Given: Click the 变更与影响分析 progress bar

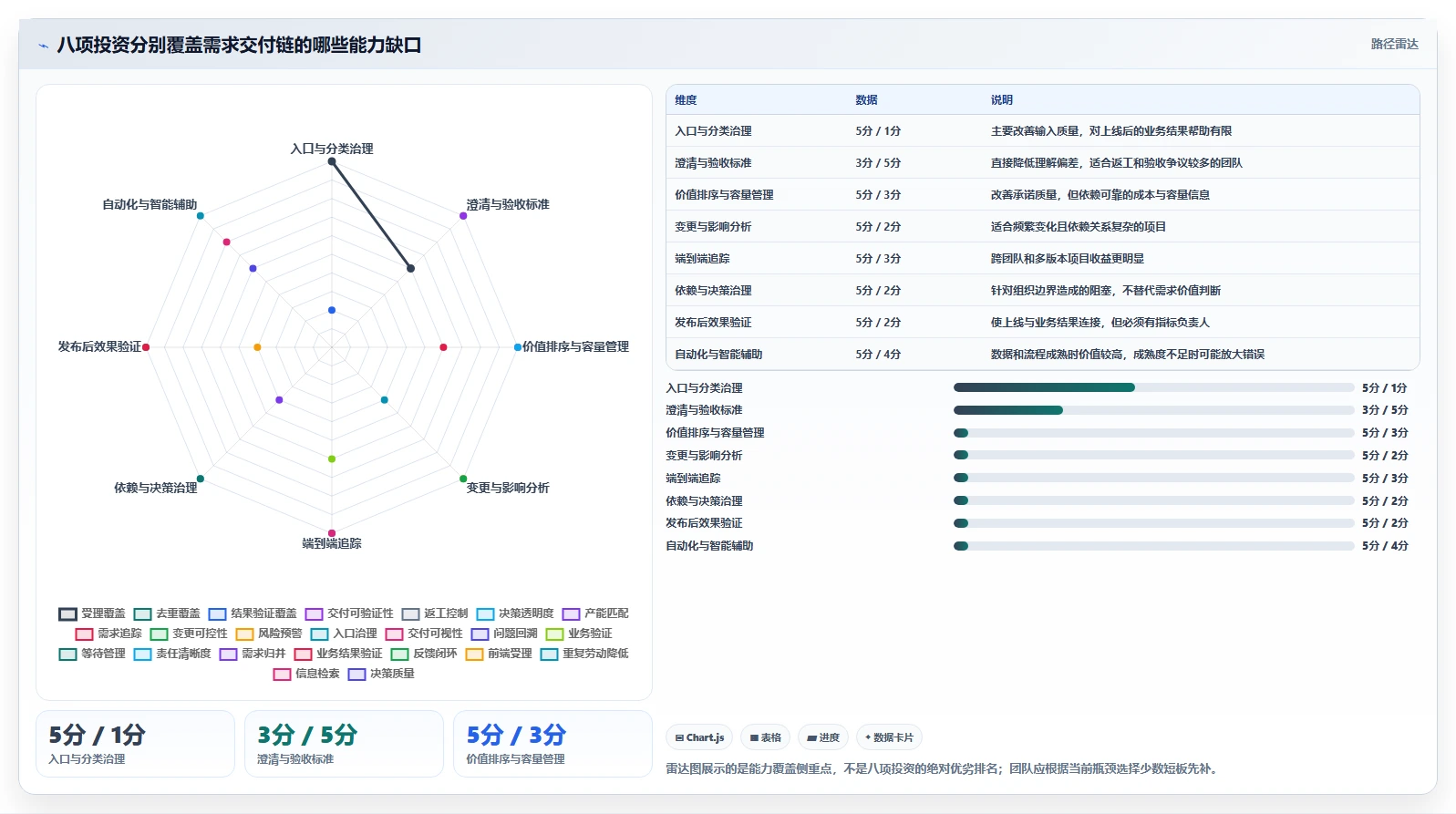Looking at the screenshot, I should pyautogui.click(x=1153, y=455).
